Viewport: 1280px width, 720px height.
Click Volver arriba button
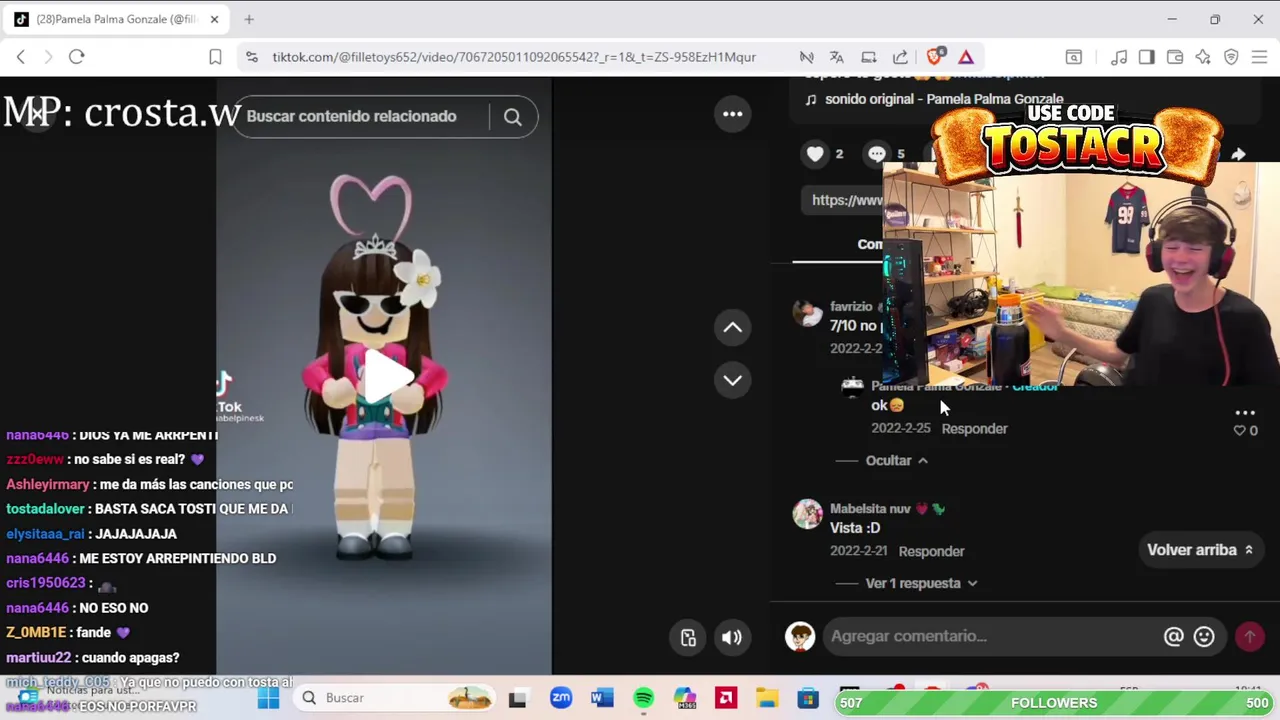coord(1200,550)
